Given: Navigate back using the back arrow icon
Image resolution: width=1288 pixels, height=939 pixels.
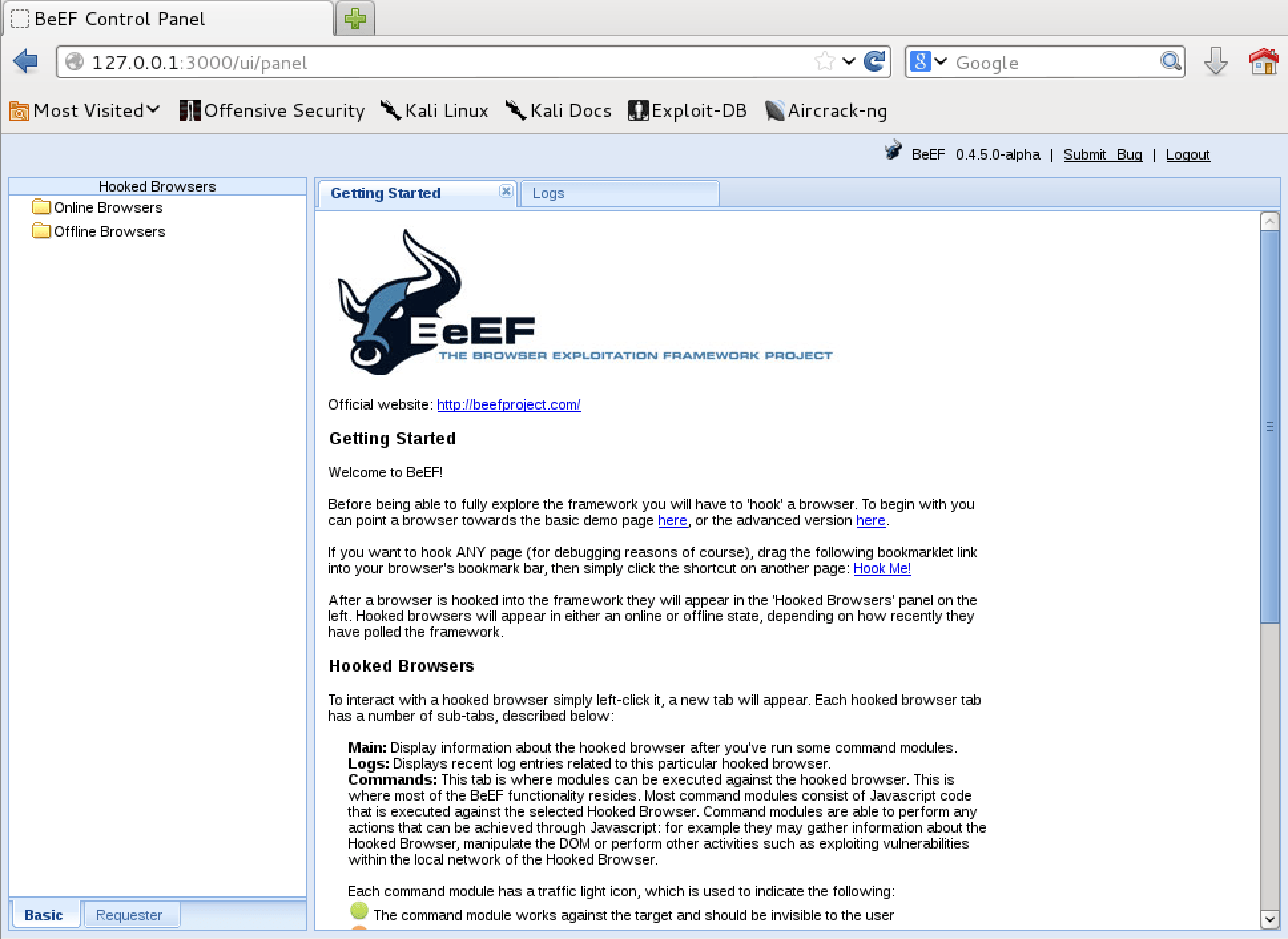Looking at the screenshot, I should coord(25,61).
